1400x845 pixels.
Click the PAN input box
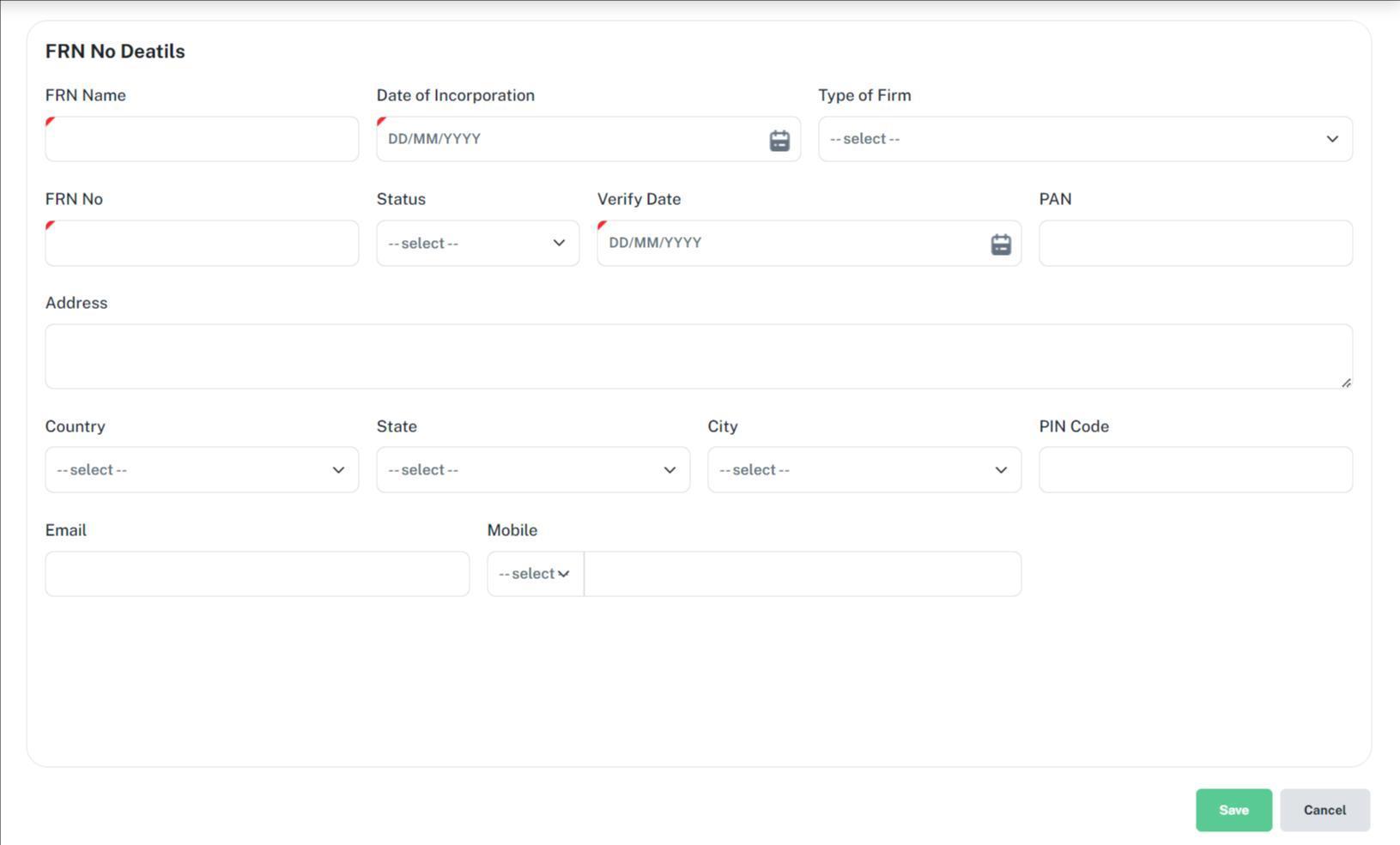1196,244
